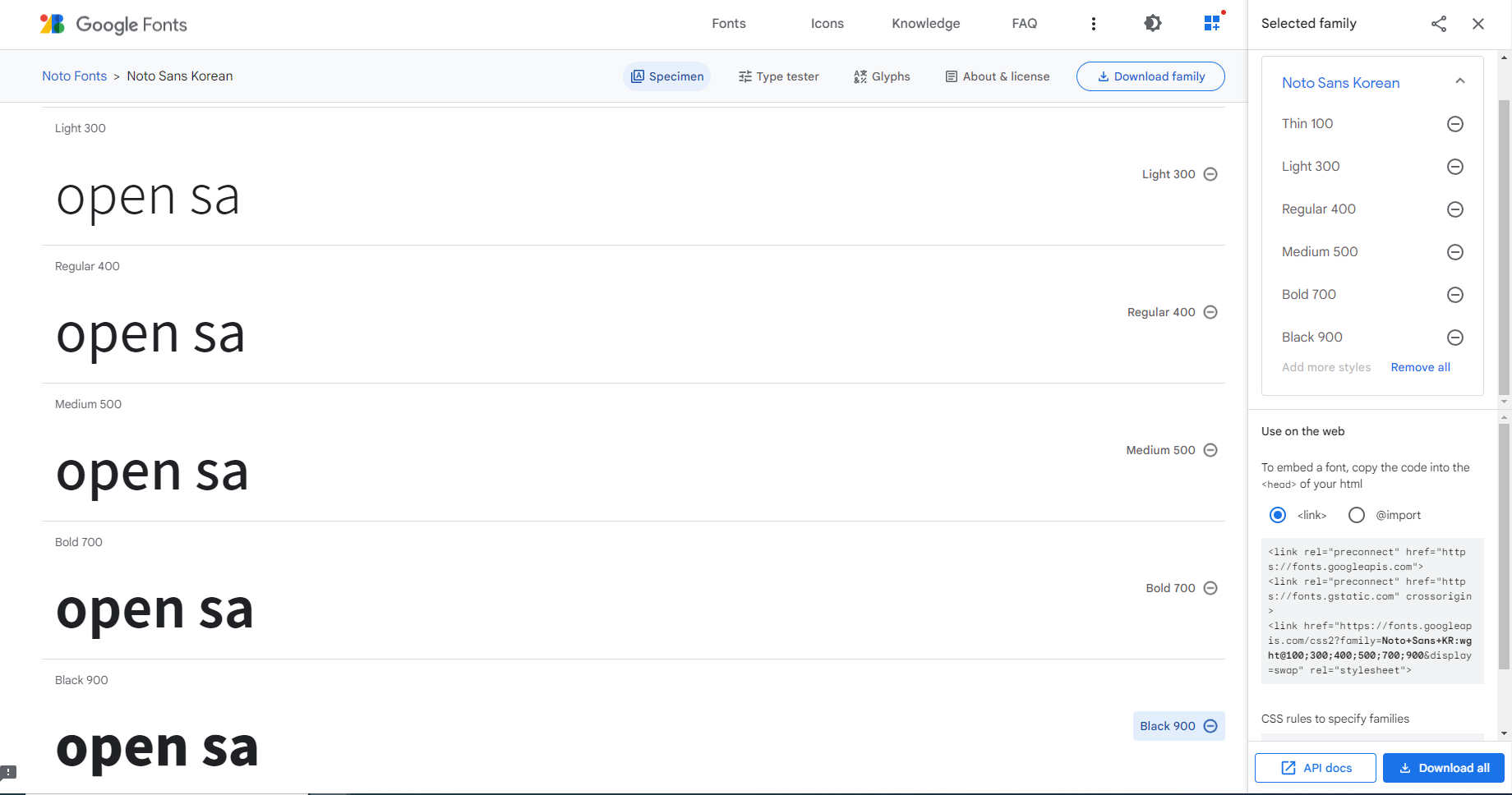Open the Noto Sans Korean family title

pos(1340,83)
